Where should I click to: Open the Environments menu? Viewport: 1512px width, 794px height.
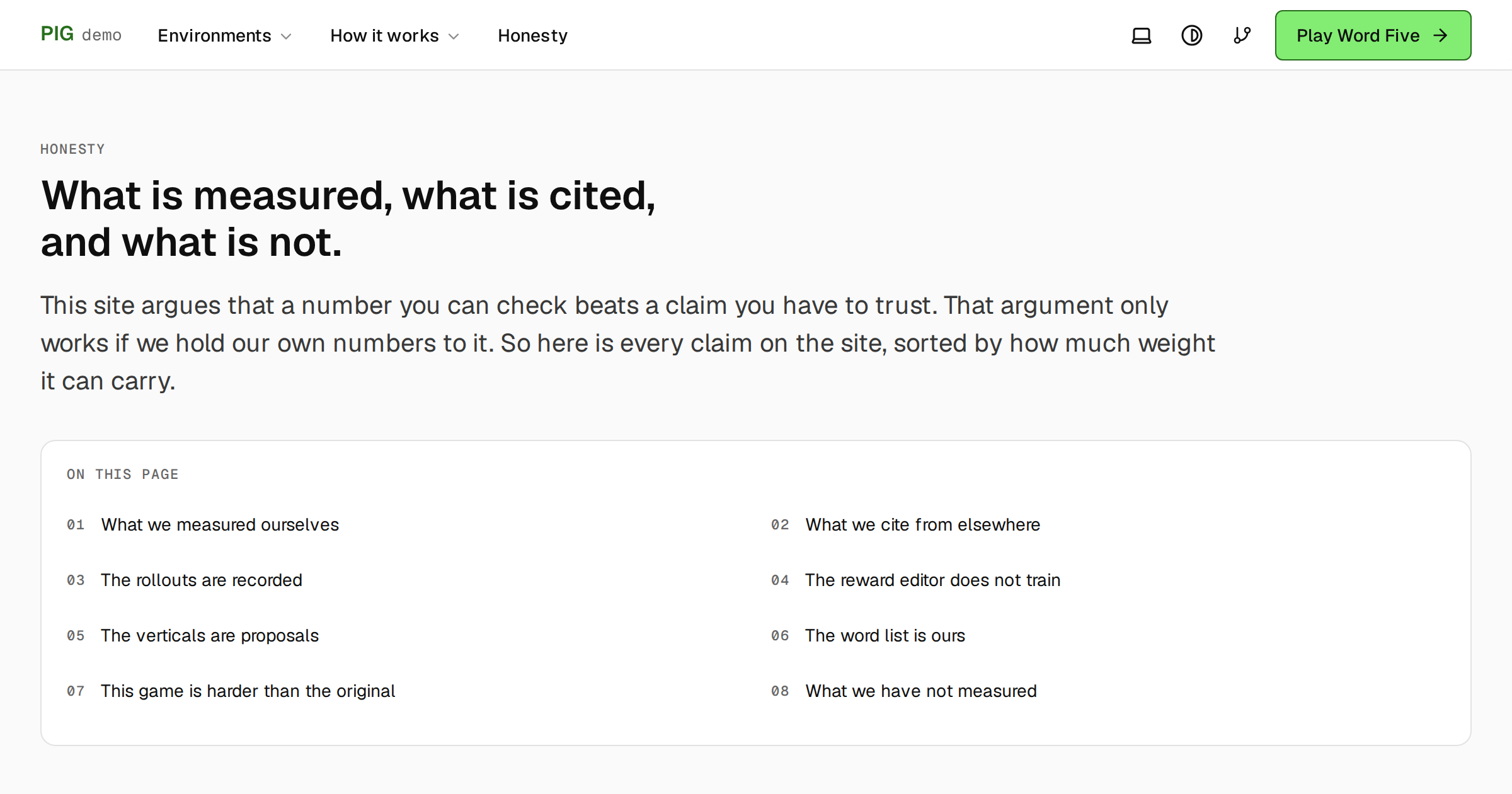[x=224, y=35]
